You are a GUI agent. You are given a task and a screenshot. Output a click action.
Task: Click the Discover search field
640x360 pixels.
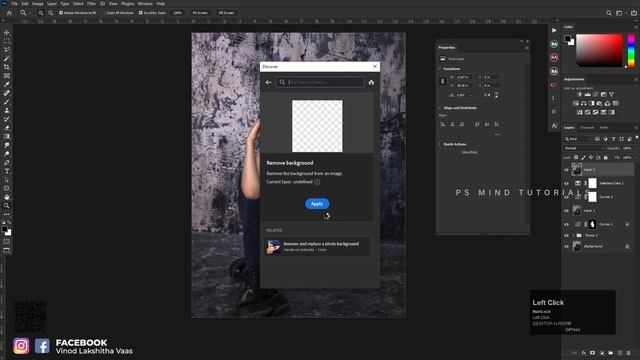tap(320, 82)
